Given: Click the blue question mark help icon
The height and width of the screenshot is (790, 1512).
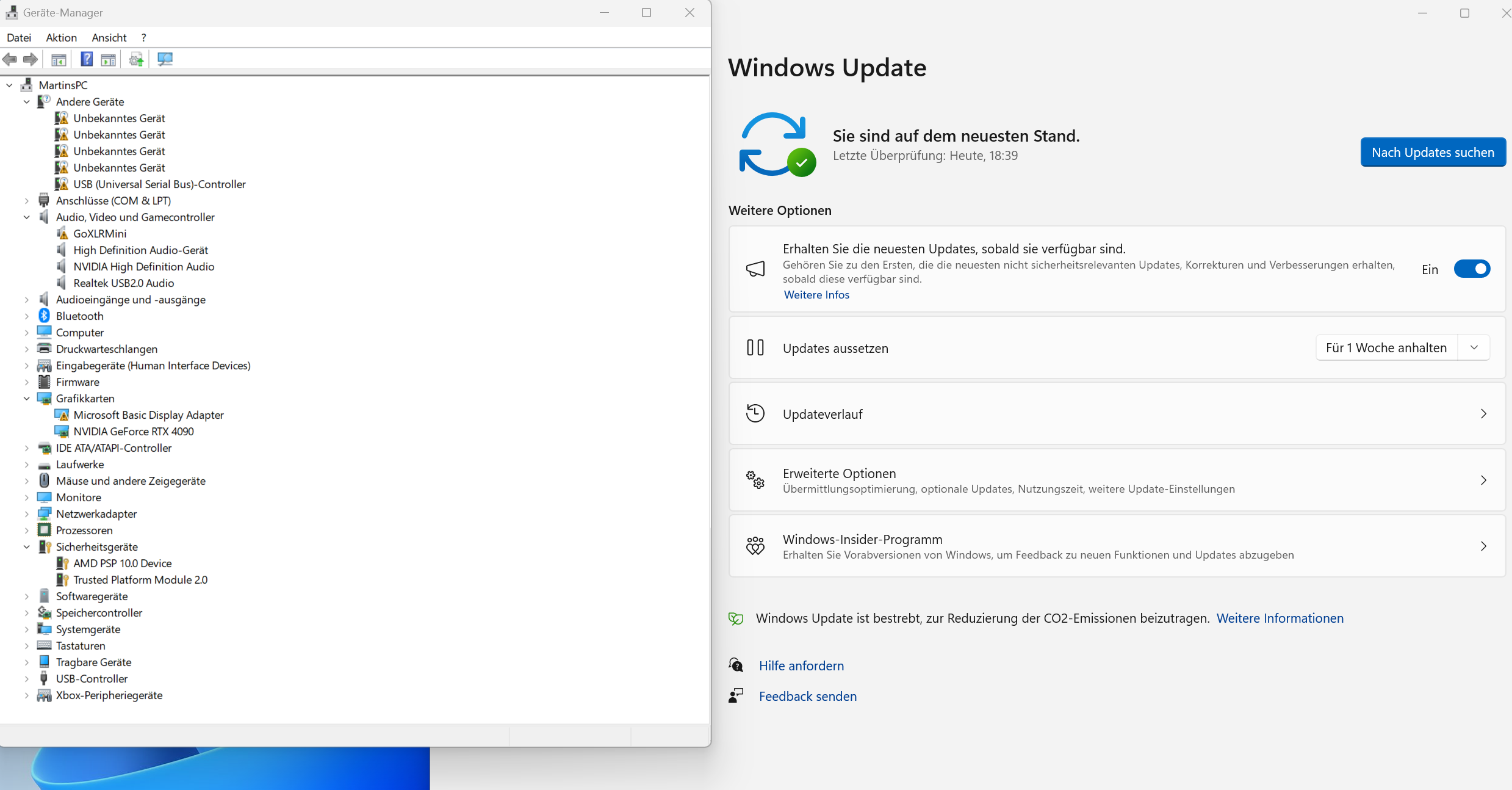Looking at the screenshot, I should point(87,59).
